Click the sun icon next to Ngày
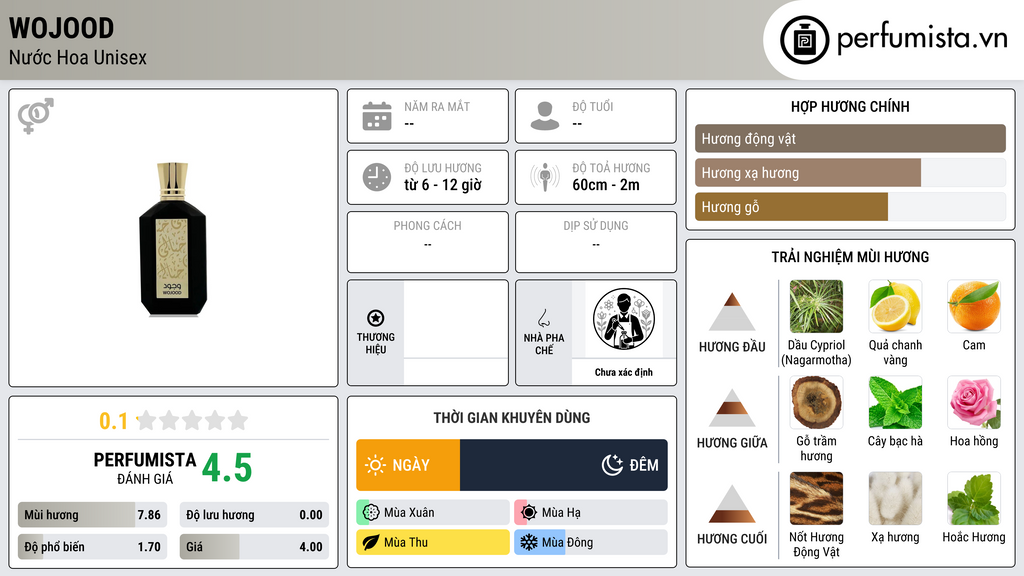The width and height of the screenshot is (1024, 576). pyautogui.click(x=376, y=465)
